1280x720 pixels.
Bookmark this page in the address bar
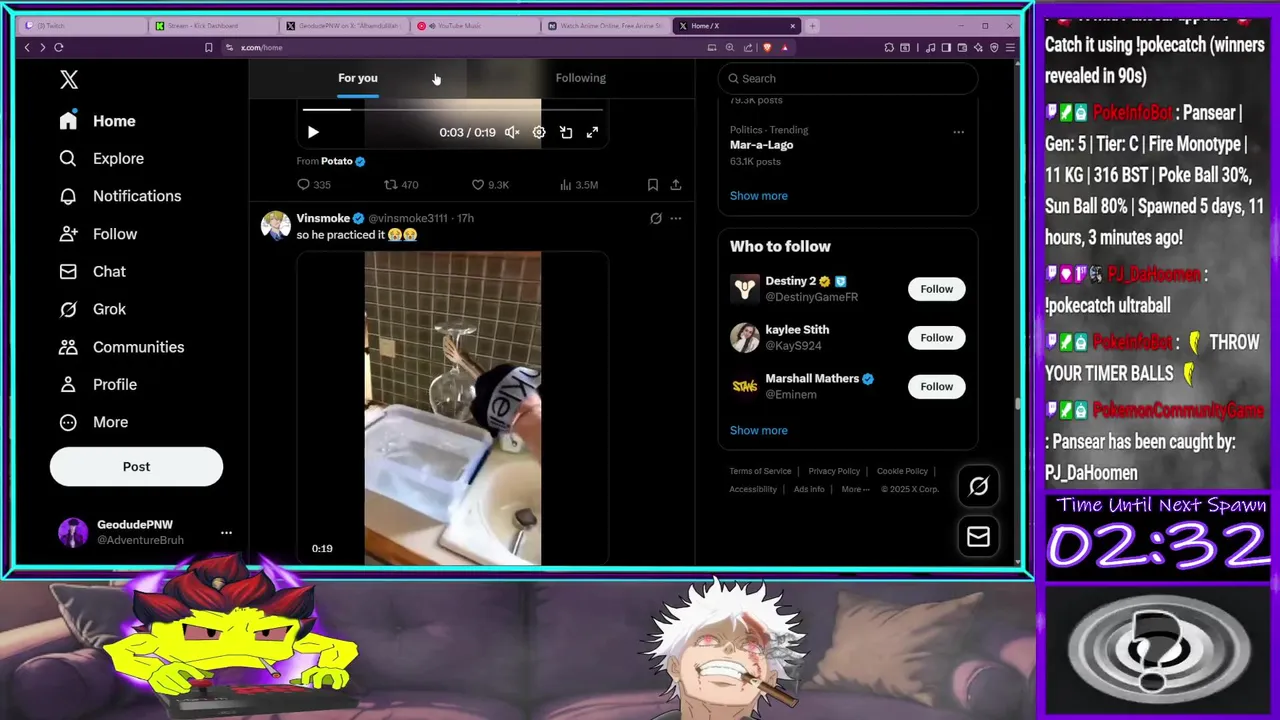pos(208,47)
